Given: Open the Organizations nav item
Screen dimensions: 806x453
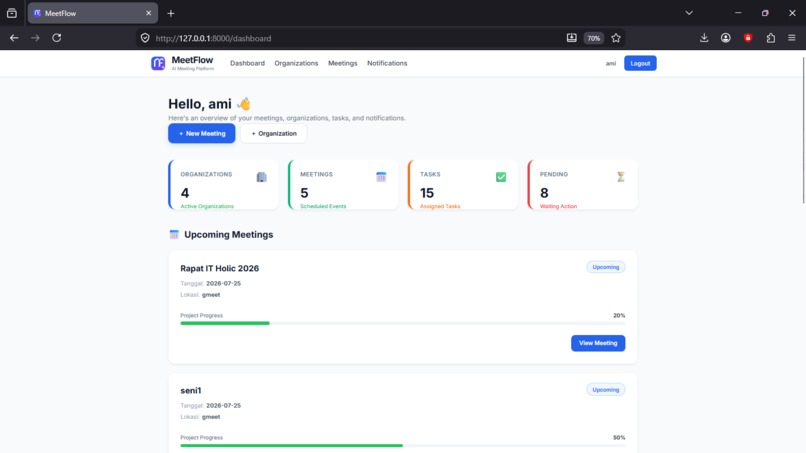Looking at the screenshot, I should 296,63.
